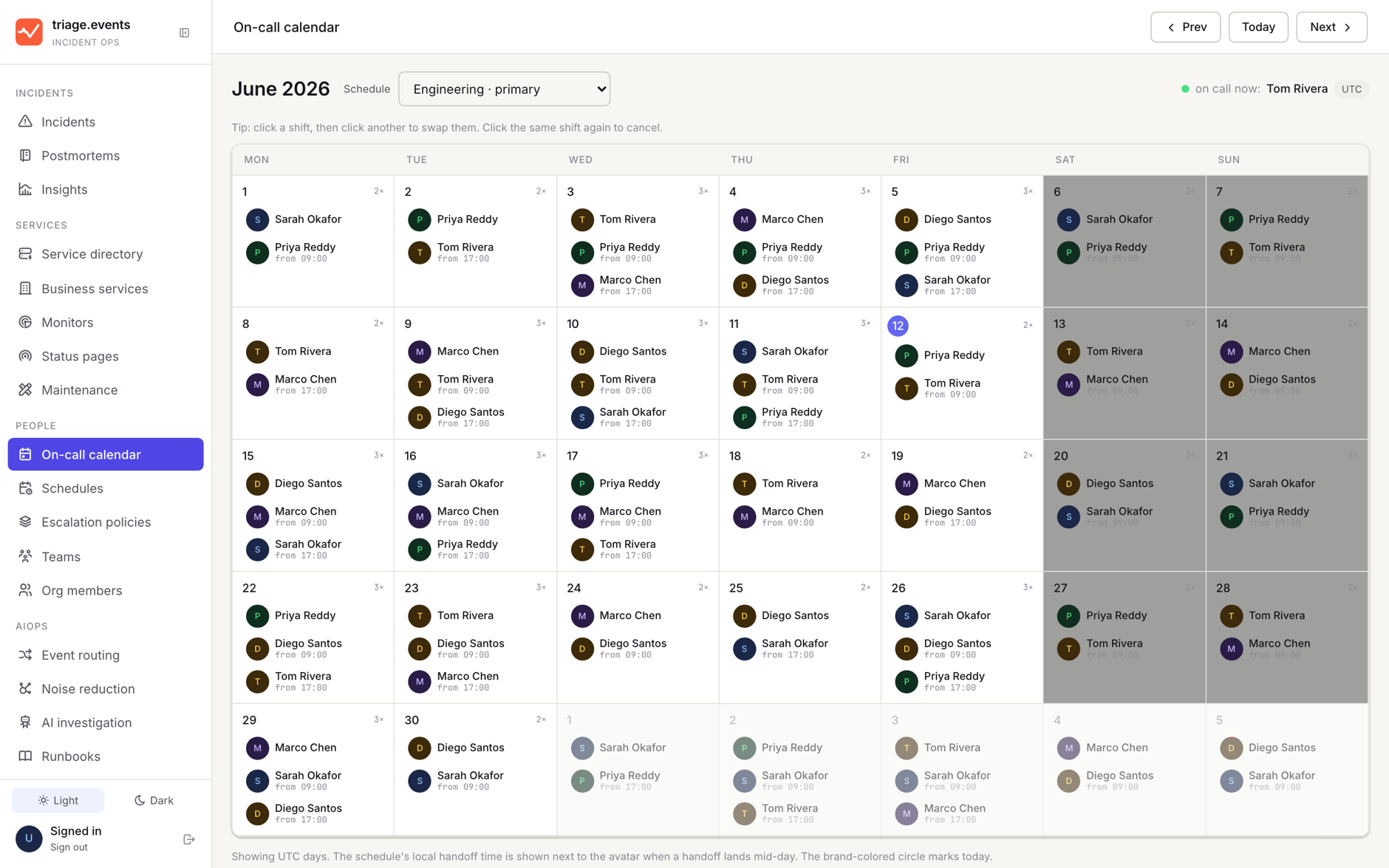Open Insights page
The height and width of the screenshot is (868, 1389).
click(x=106, y=189)
